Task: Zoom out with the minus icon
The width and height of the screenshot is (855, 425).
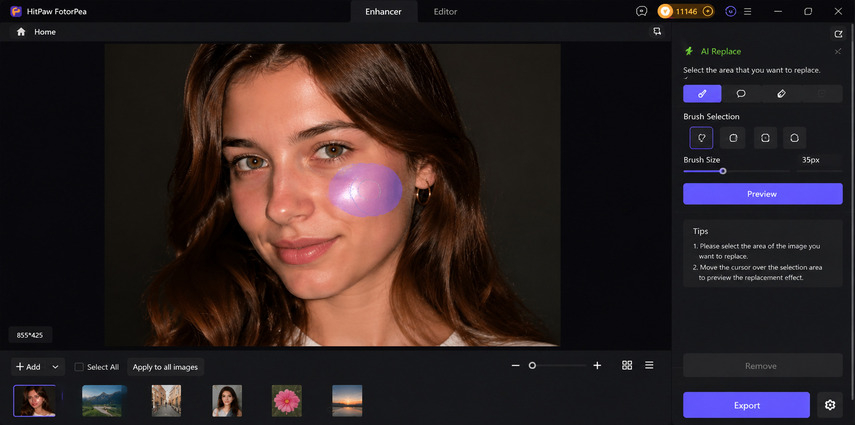Action: click(515, 366)
